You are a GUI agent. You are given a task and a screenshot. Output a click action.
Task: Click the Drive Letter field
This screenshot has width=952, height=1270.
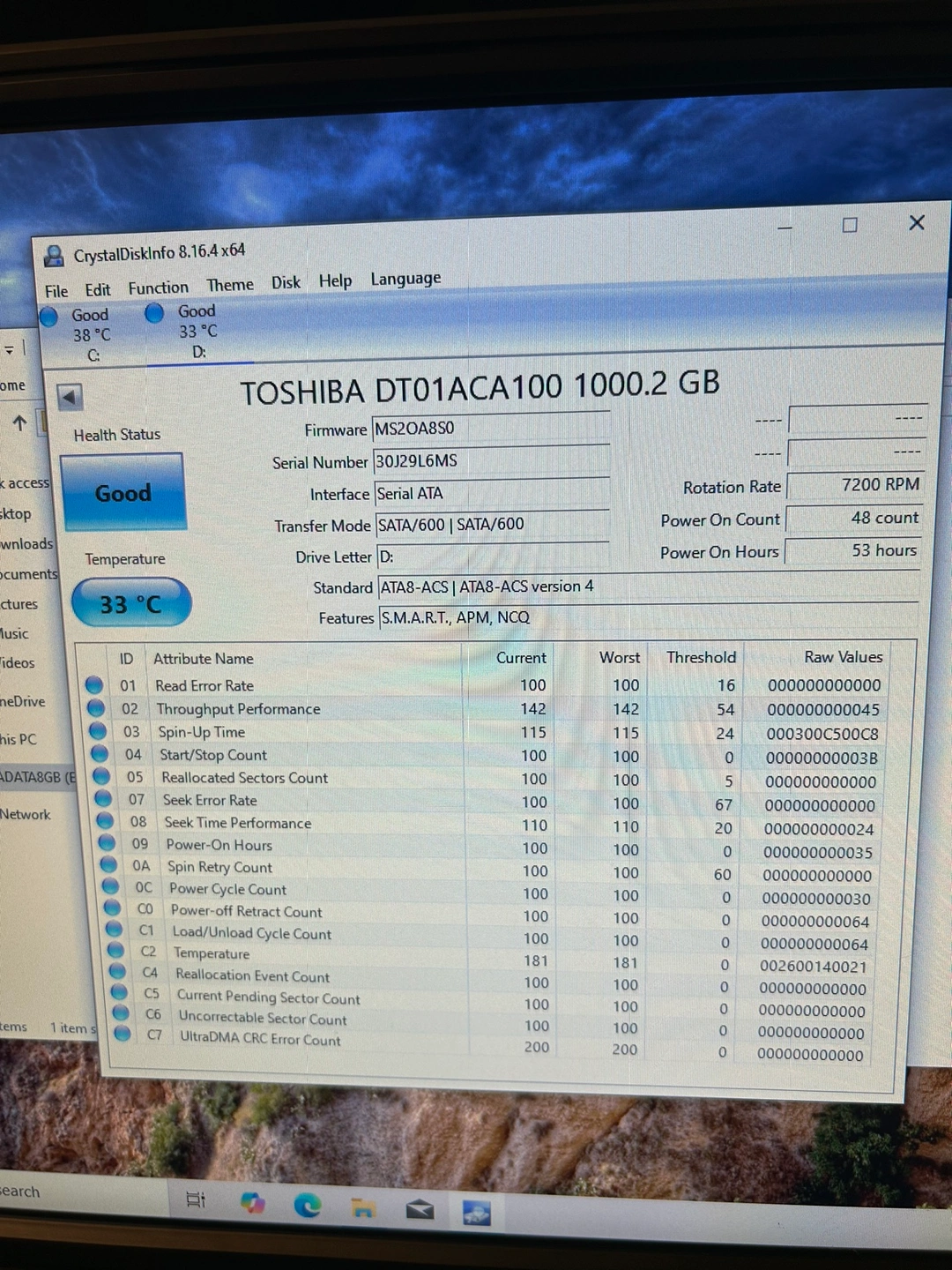click(494, 556)
